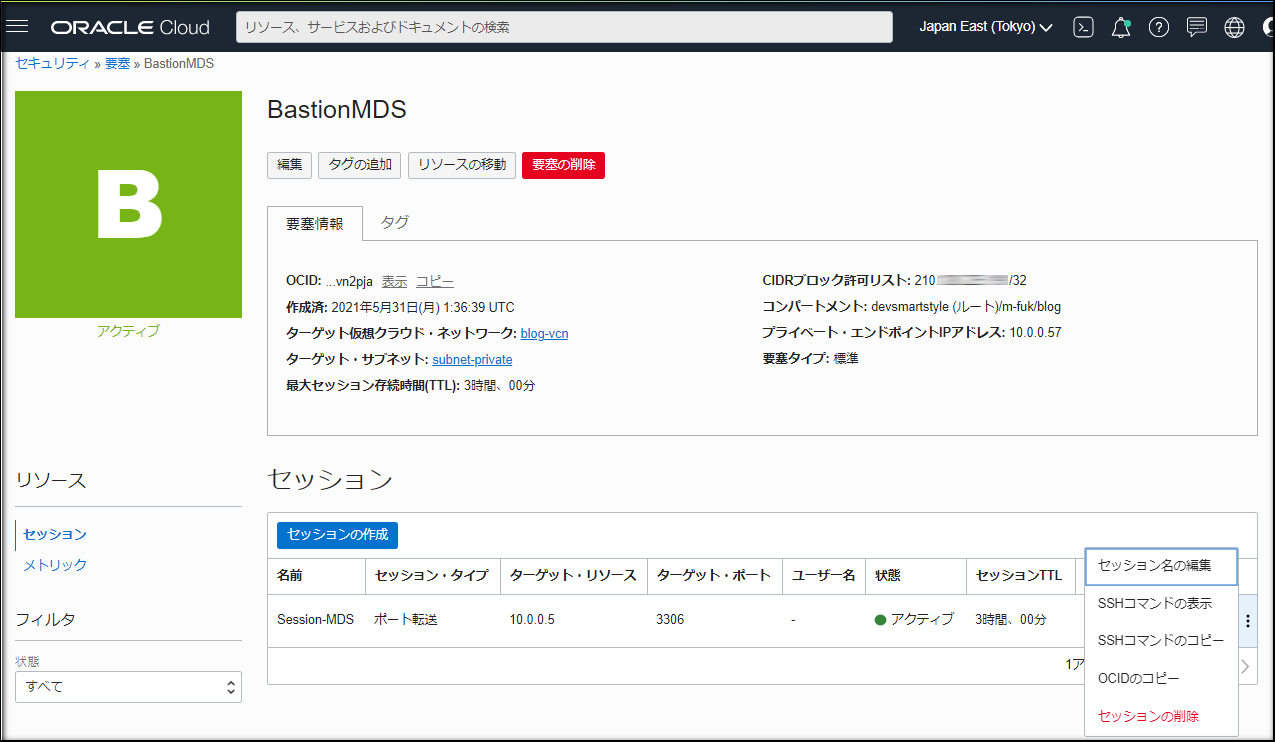This screenshot has width=1275, height=742.
Task: Click the セッションTTL column header
Action: click(1019, 575)
